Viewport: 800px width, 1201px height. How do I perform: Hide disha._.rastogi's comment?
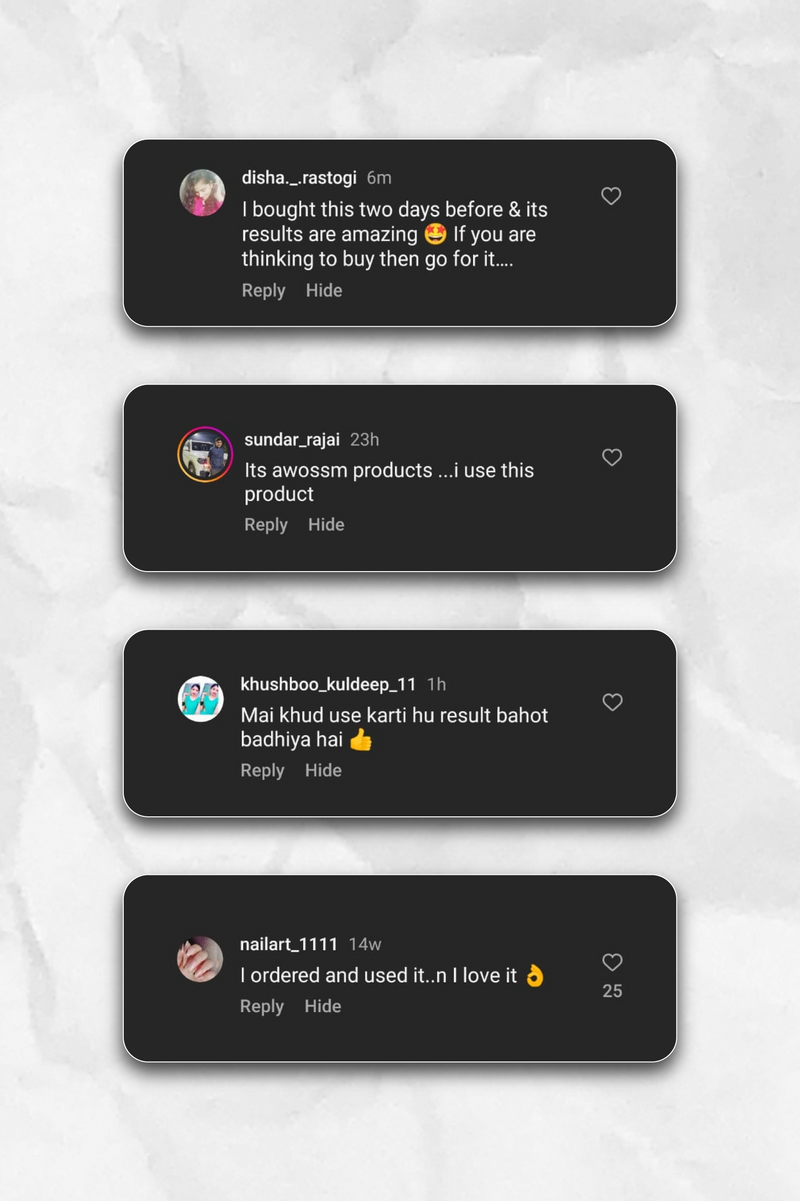(x=324, y=291)
